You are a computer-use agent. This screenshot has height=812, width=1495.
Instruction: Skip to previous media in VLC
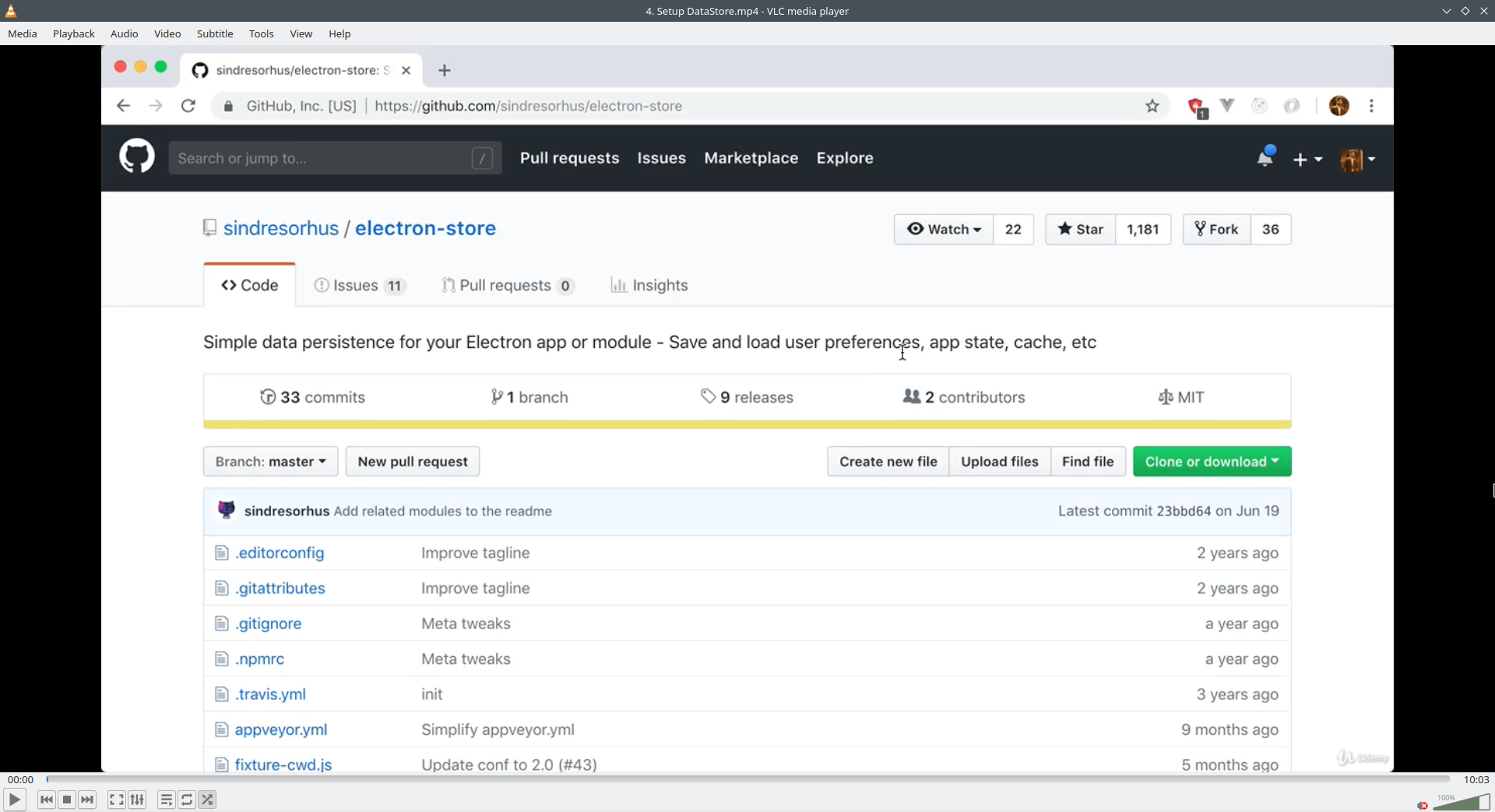[47, 800]
